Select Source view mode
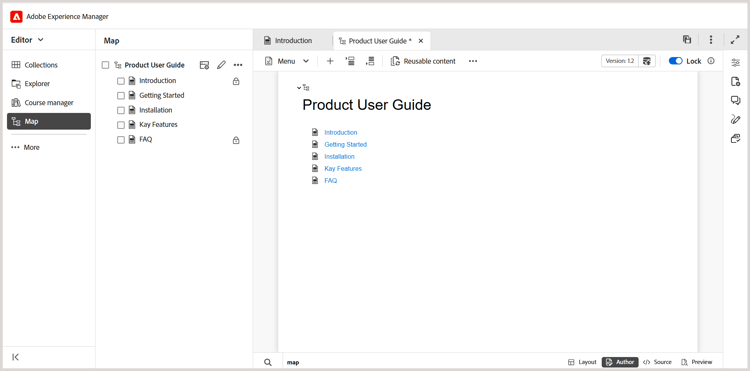This screenshot has width=750, height=371. pos(657,362)
